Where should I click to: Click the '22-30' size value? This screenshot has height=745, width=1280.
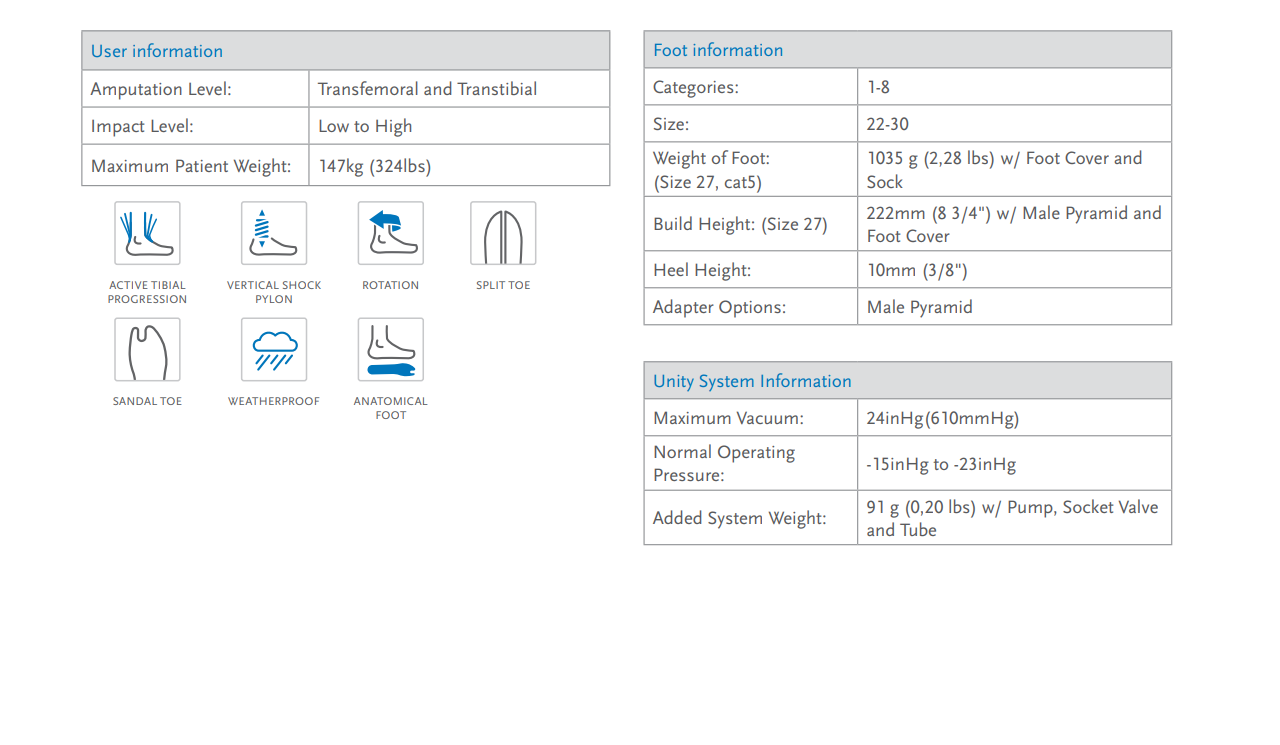pos(888,124)
